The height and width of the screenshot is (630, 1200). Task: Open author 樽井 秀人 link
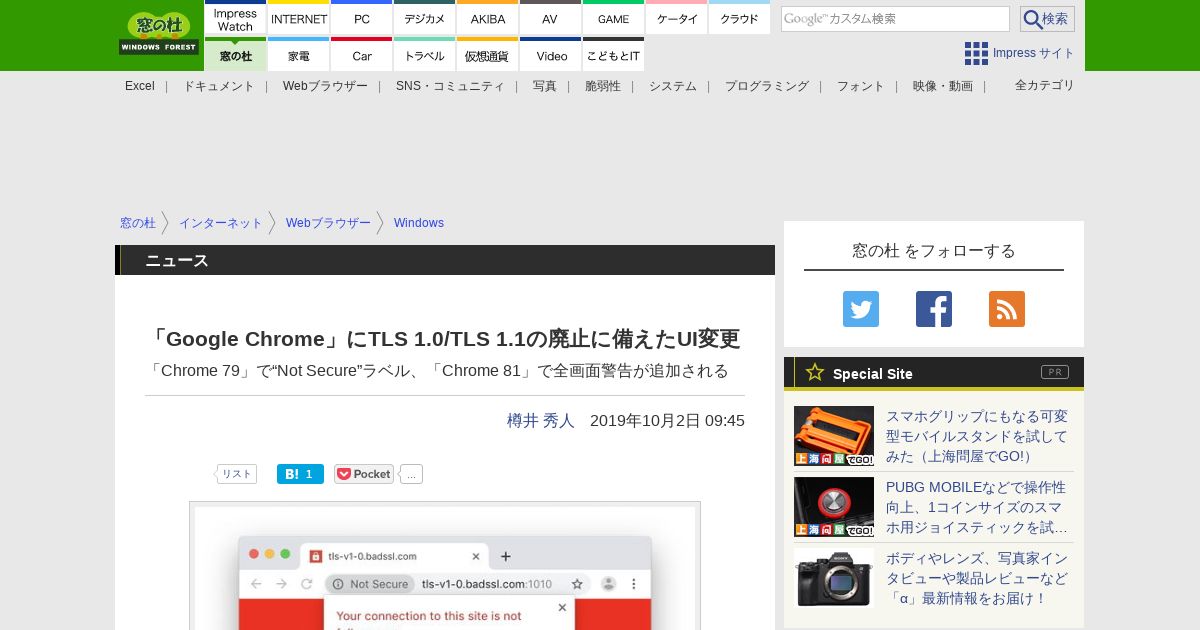click(x=541, y=421)
